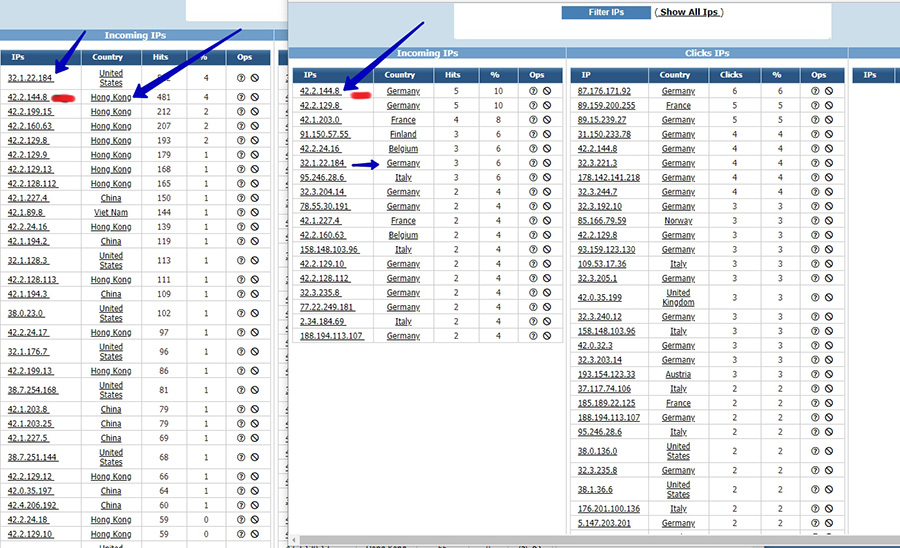Viewport: 900px width, 548px height.
Task: Click info icon for clicks IP 85.166.79.59
Action: click(815, 220)
